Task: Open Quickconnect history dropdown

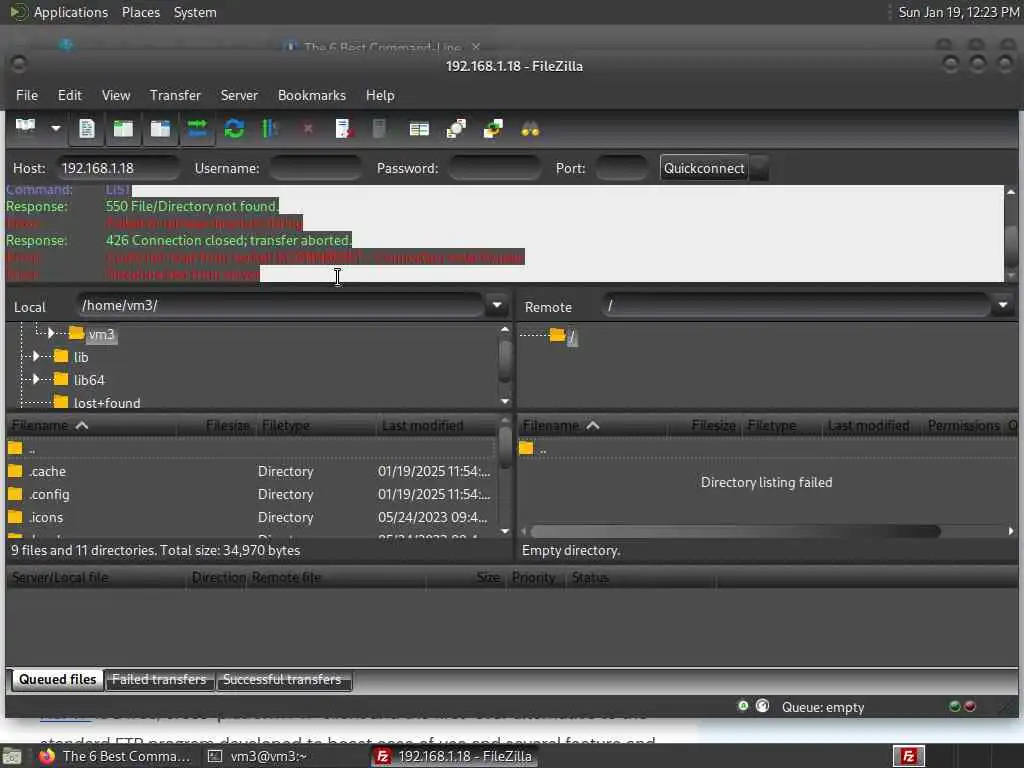Action: click(759, 168)
